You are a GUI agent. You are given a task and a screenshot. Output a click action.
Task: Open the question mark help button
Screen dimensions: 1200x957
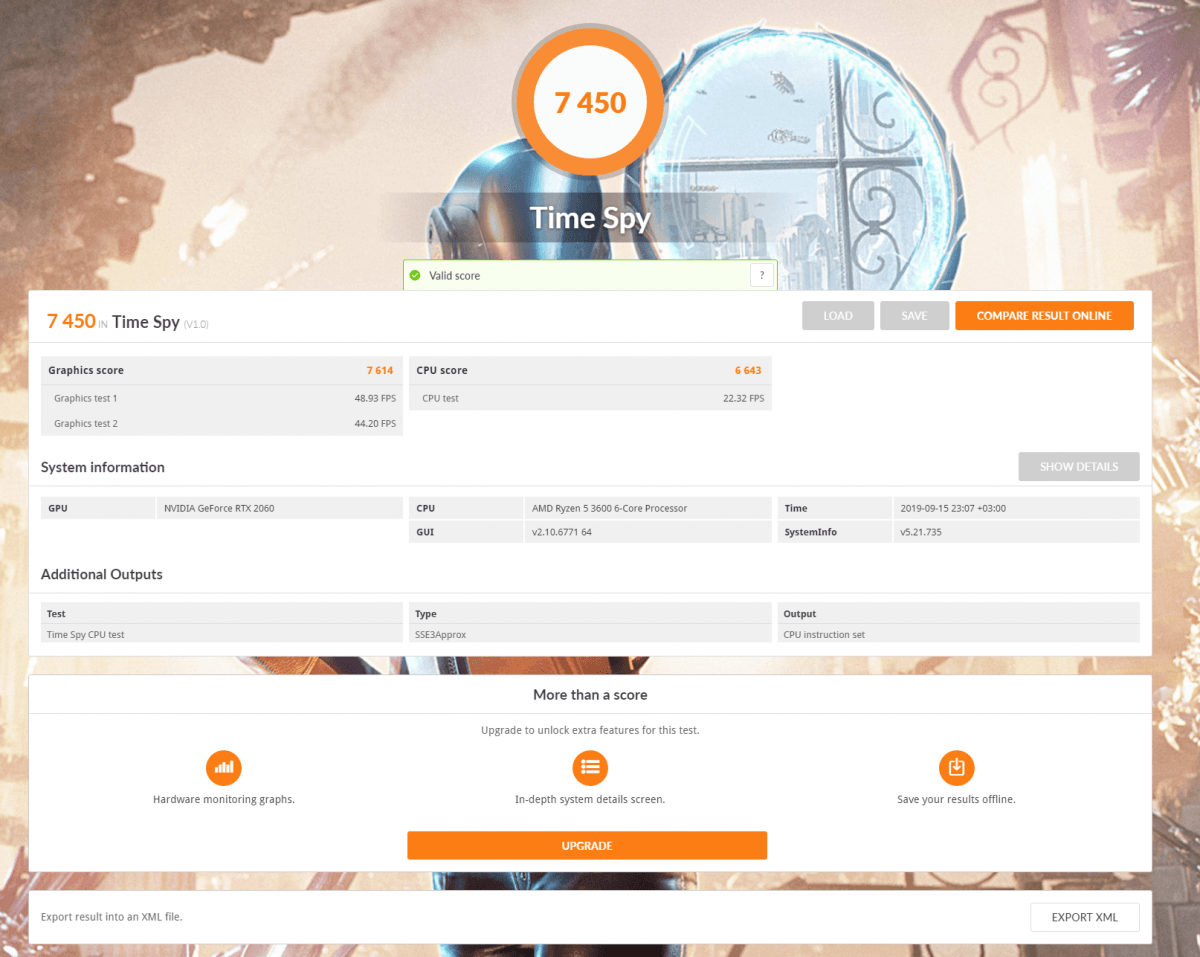762,275
